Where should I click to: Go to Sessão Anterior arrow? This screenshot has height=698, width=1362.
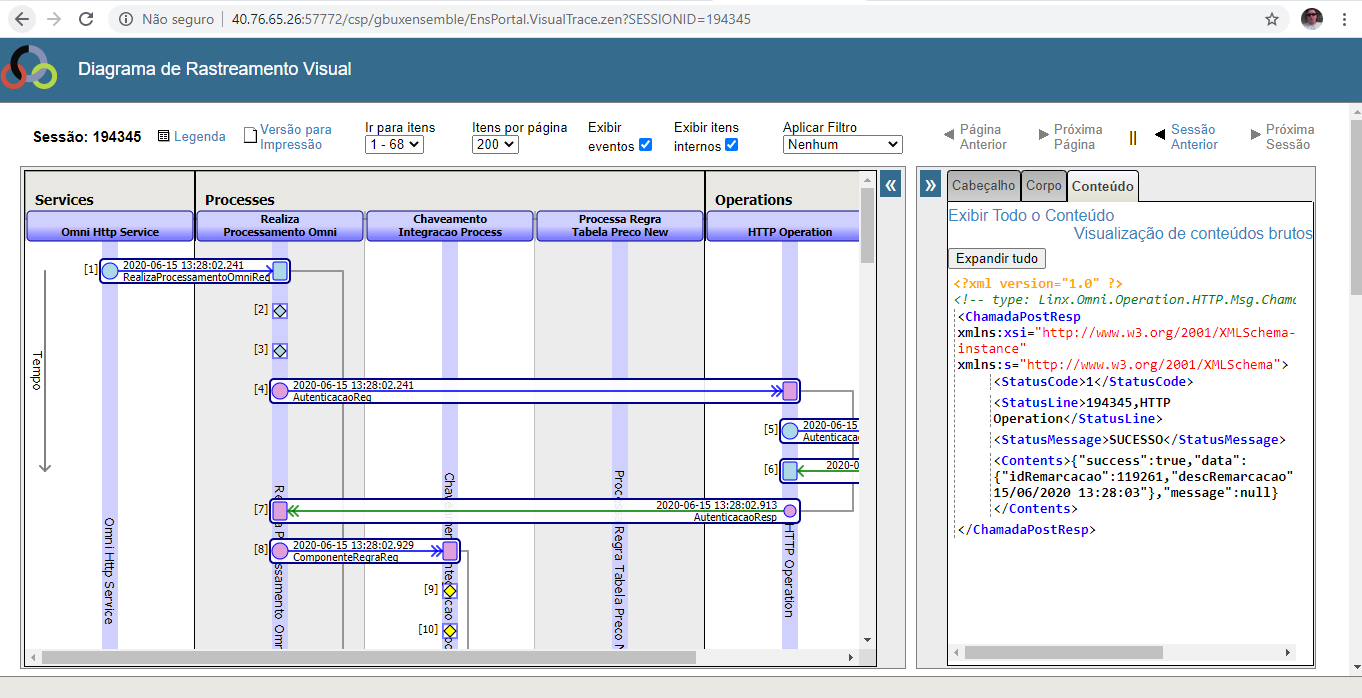(1160, 133)
